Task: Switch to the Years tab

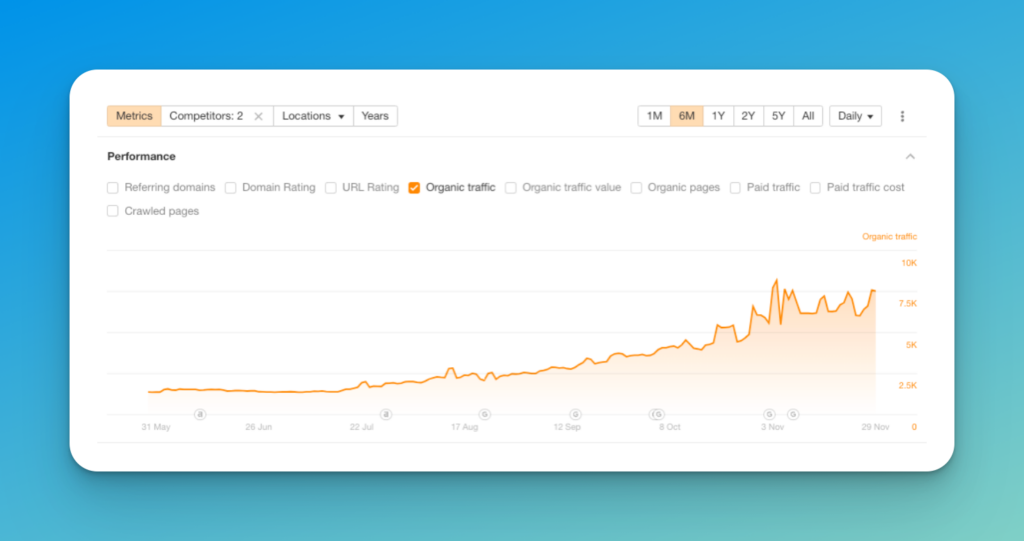Action: click(x=375, y=116)
